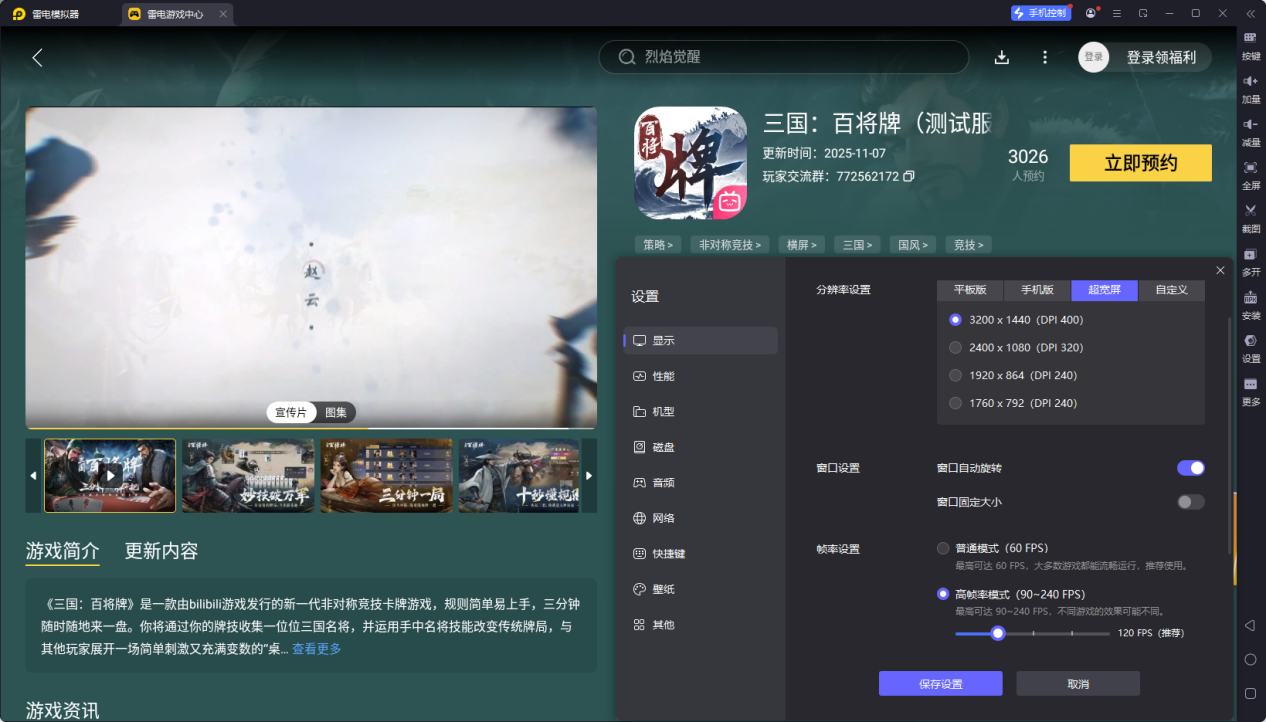Open the 三国 category tag

point(857,244)
